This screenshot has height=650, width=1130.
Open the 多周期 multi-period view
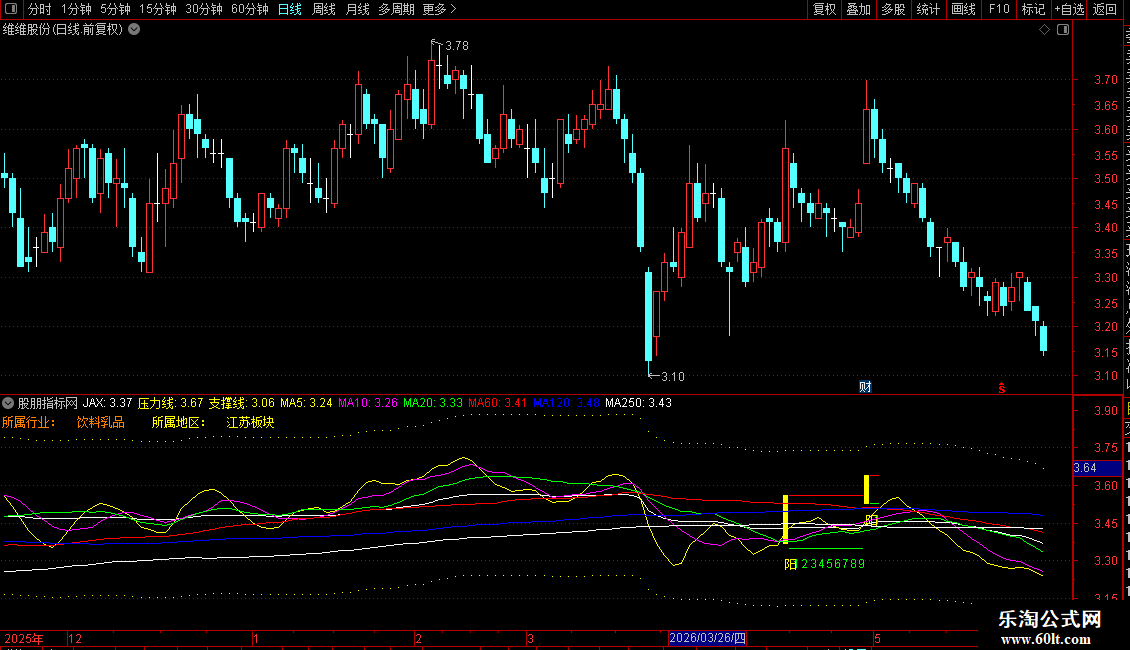(x=396, y=9)
